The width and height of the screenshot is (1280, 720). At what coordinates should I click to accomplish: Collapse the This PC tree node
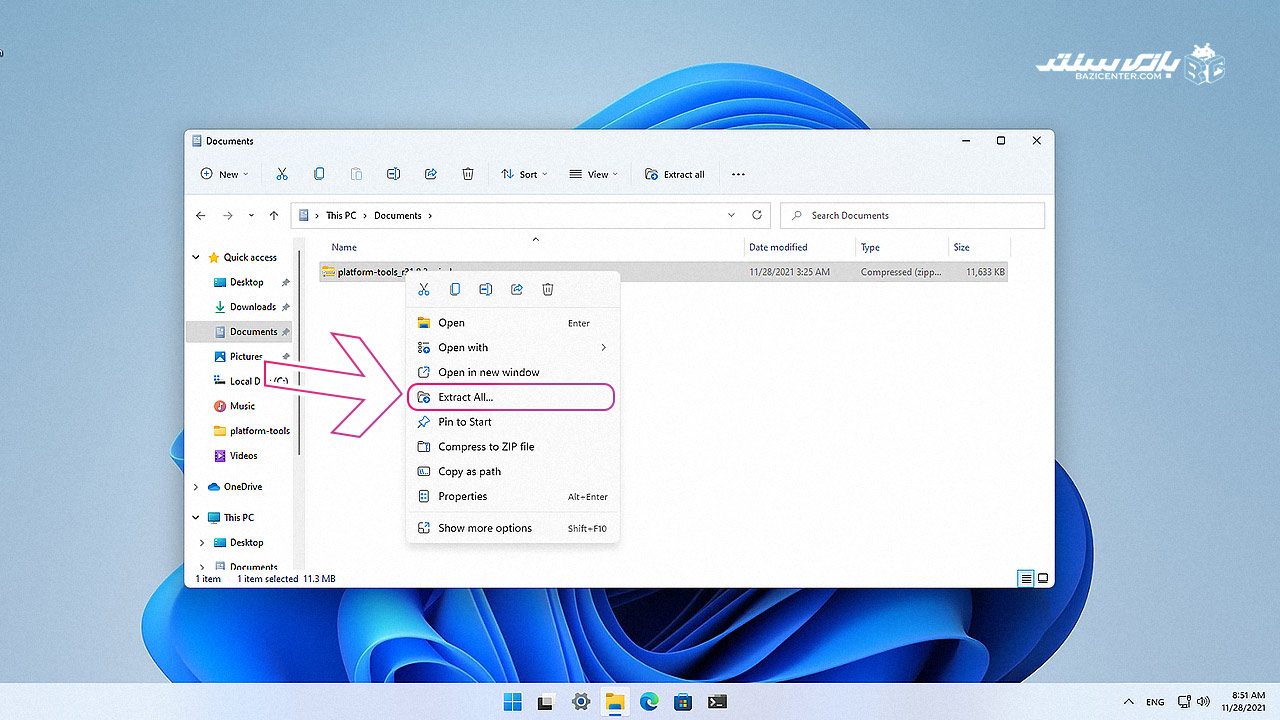(x=196, y=517)
